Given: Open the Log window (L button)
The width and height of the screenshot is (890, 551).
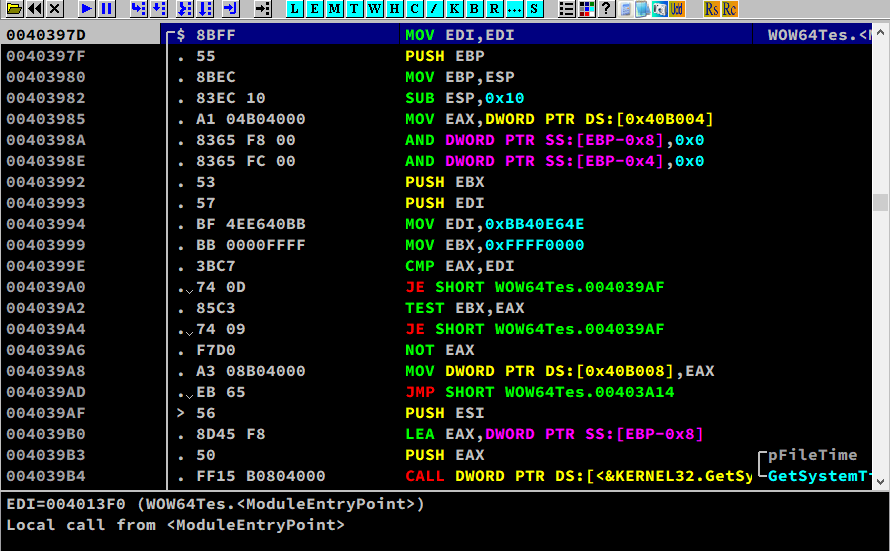Looking at the screenshot, I should click(295, 9).
